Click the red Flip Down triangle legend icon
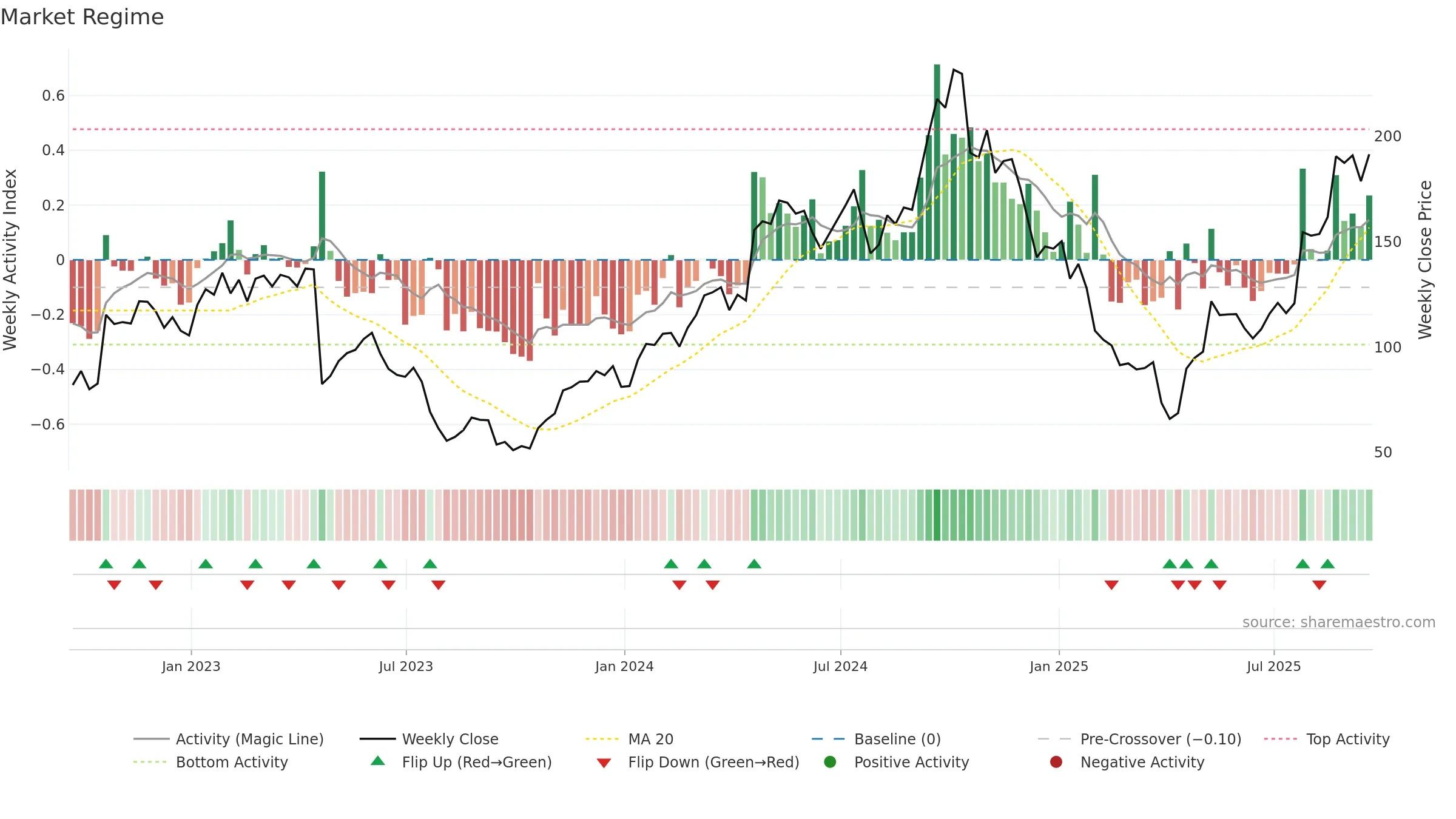1456x819 pixels. pos(604,763)
